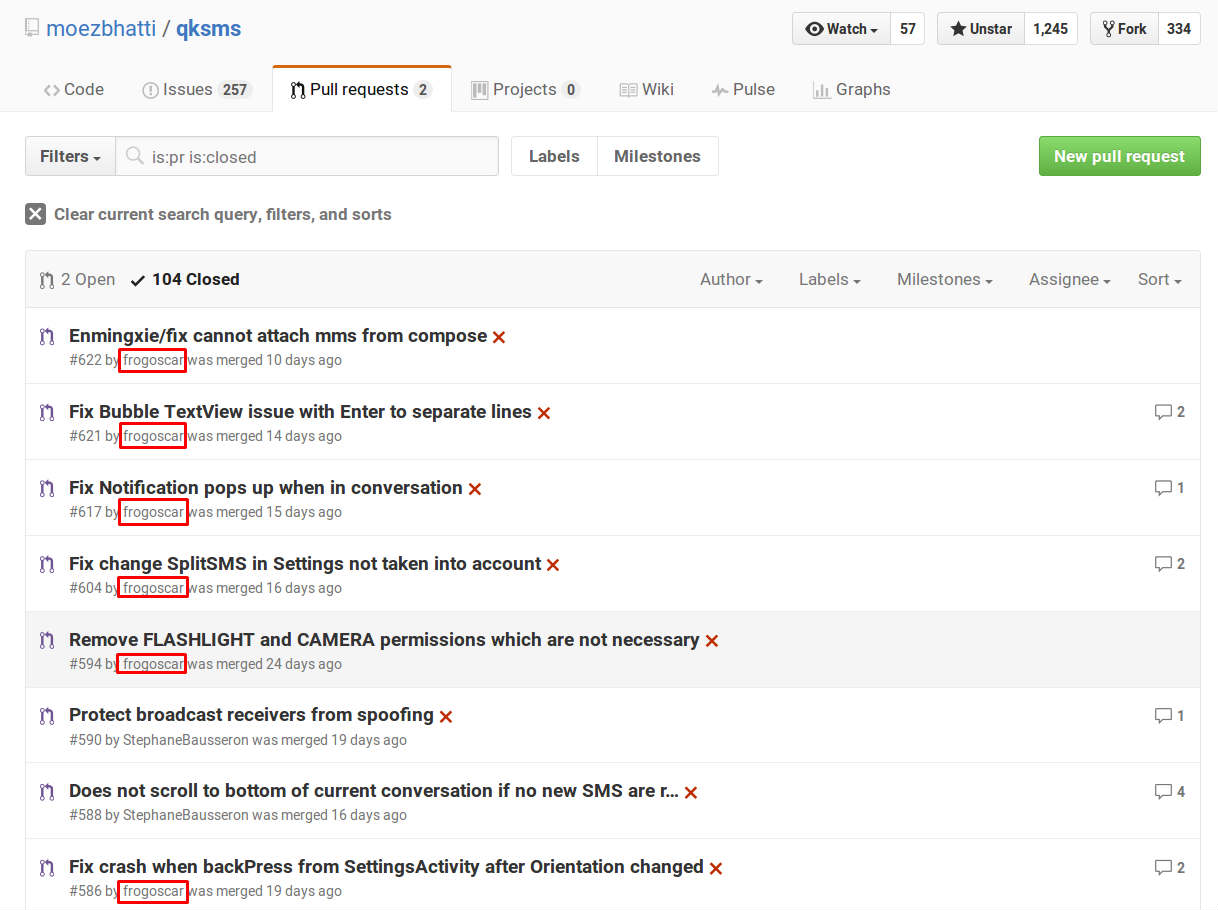
Task: Click the repository book icon beside moezbhatti
Action: tap(32, 29)
